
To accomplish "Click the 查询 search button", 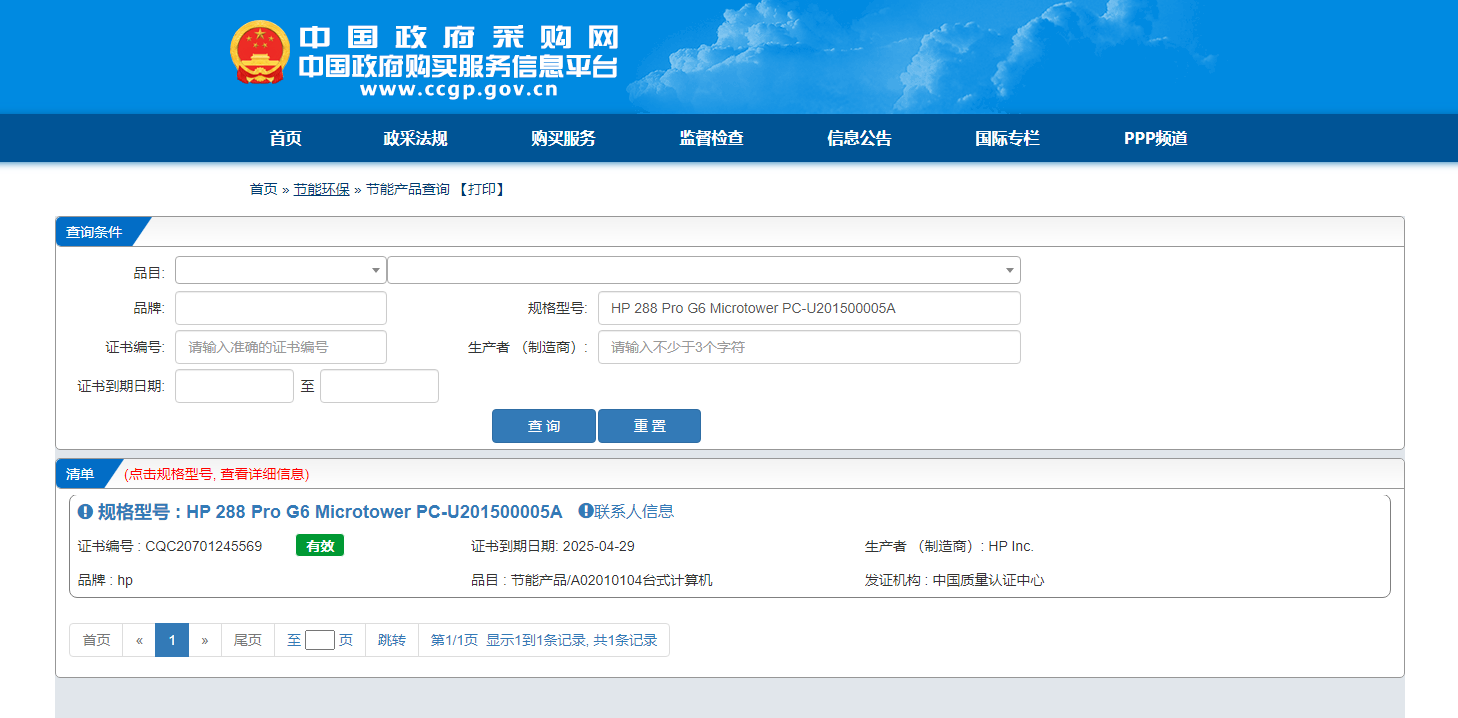I will [544, 426].
